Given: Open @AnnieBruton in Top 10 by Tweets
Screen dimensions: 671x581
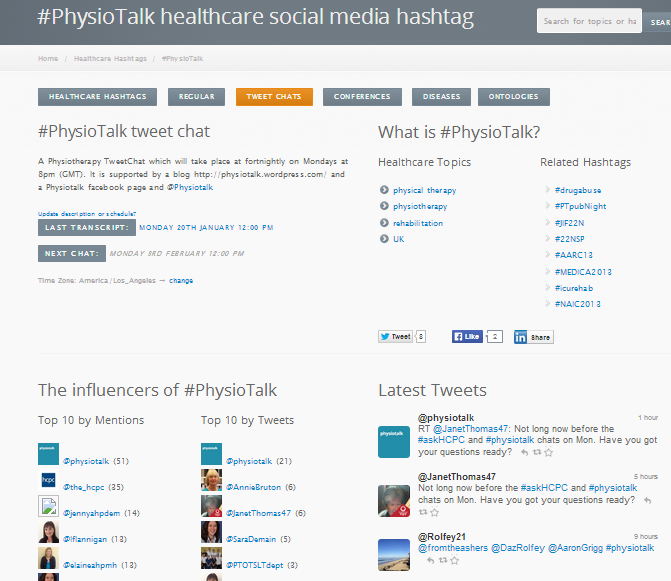Looking at the screenshot, I should [256, 487].
